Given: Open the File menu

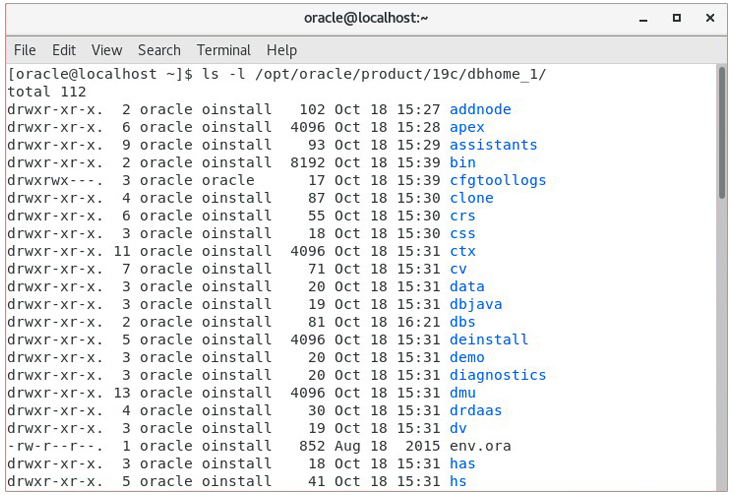Looking at the screenshot, I should point(25,50).
